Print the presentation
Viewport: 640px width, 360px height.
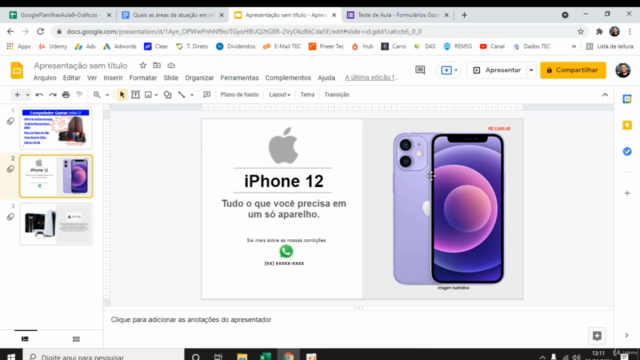click(66, 95)
